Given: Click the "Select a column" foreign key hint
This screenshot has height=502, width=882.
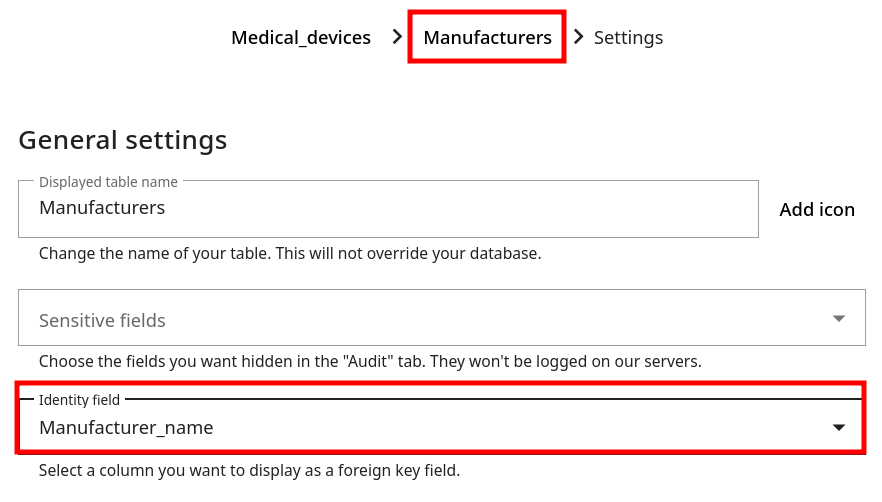Looking at the screenshot, I should point(249,470).
